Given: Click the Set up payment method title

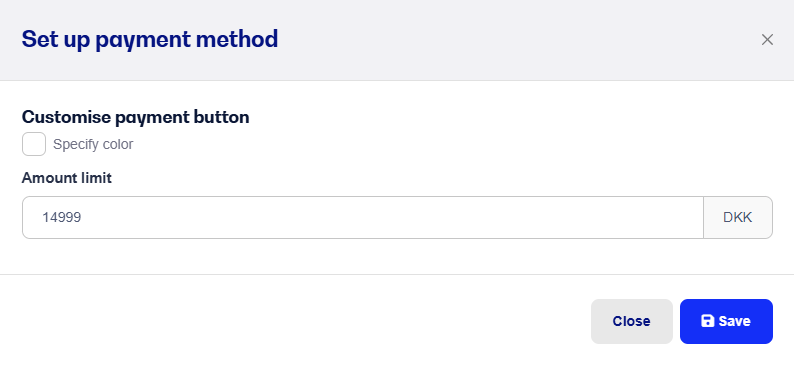Looking at the screenshot, I should pos(150,39).
